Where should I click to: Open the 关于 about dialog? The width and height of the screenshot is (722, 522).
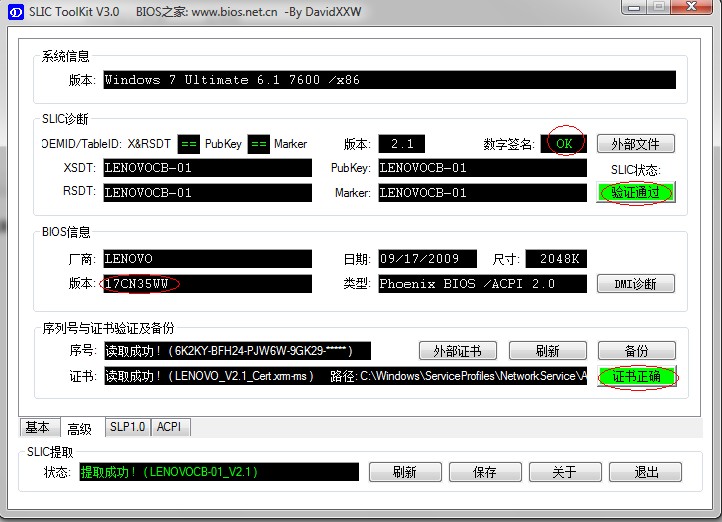(x=565, y=472)
